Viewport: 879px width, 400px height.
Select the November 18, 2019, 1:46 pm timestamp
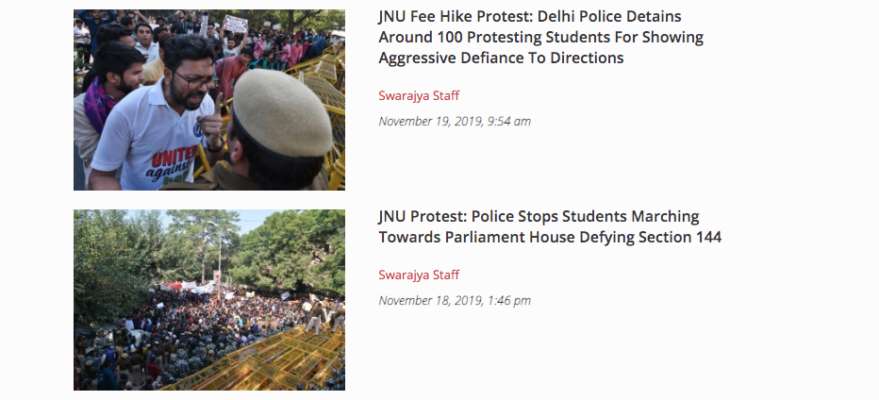coord(455,301)
